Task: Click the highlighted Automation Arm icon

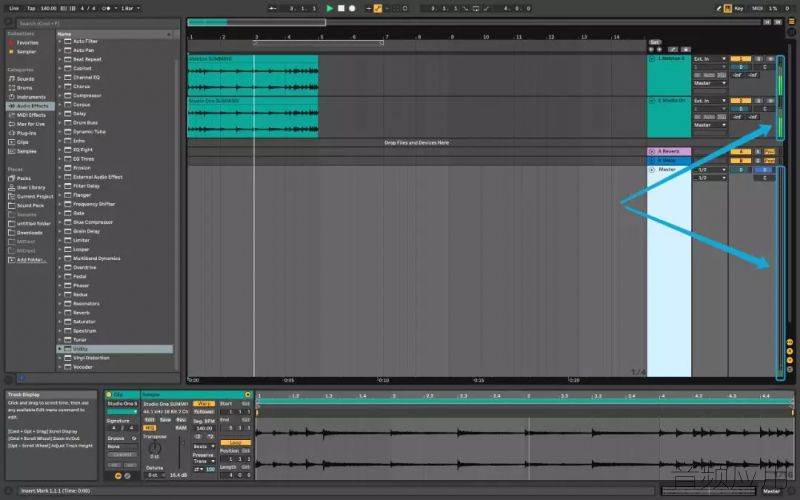Action: tap(378, 8)
